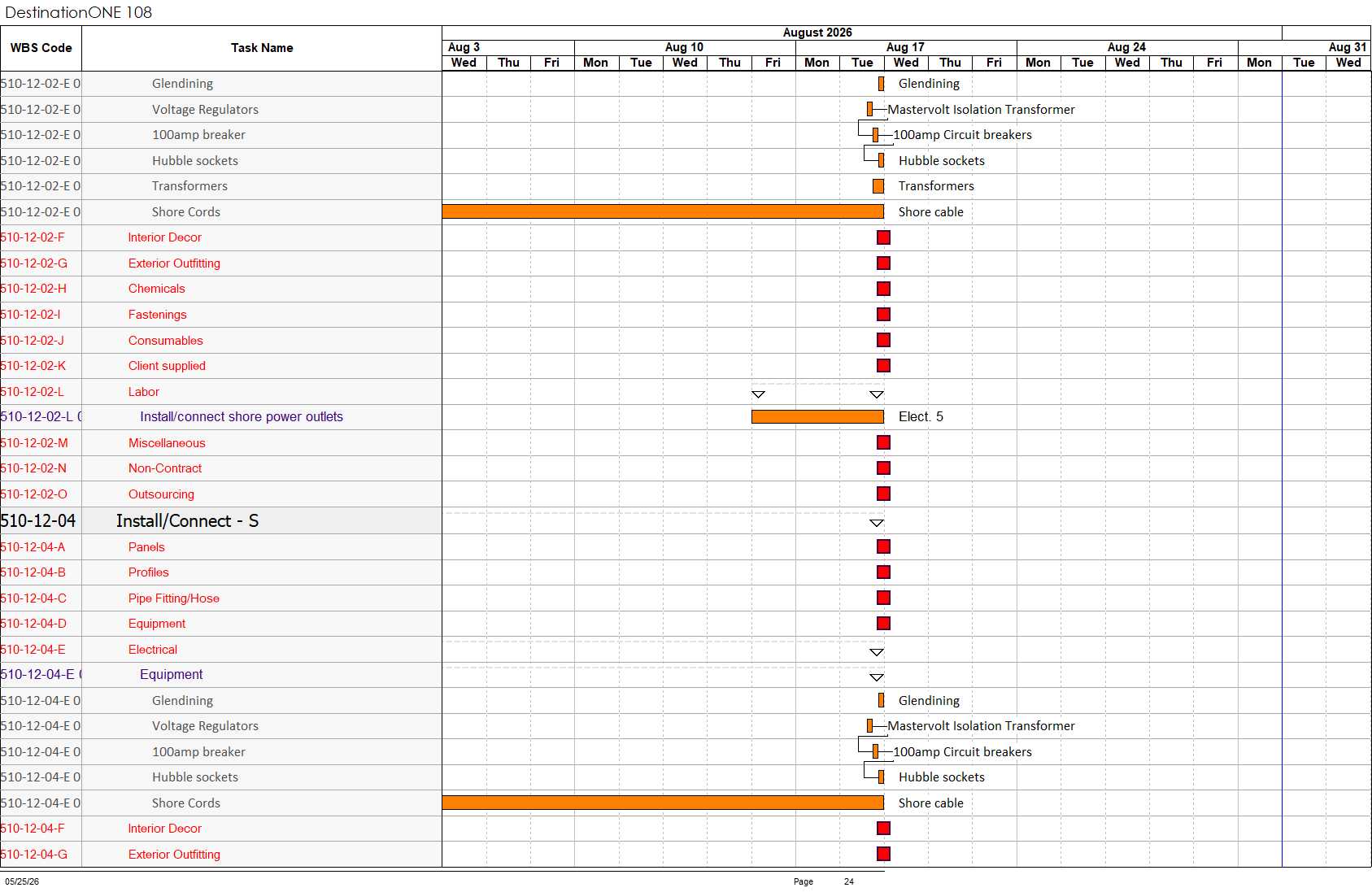This screenshot has height=892, width=1372.
Task: Select the Outsourcing red milestone square
Action: [883, 494]
